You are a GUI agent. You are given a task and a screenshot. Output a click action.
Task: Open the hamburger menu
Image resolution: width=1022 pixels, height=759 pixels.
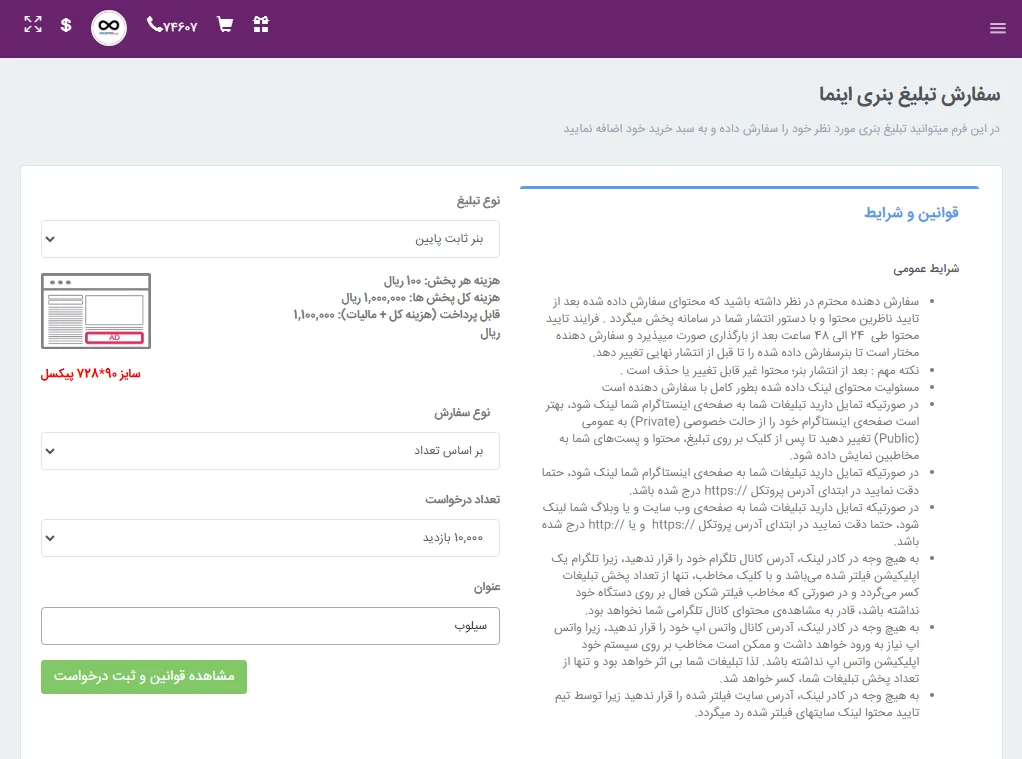pos(997,28)
